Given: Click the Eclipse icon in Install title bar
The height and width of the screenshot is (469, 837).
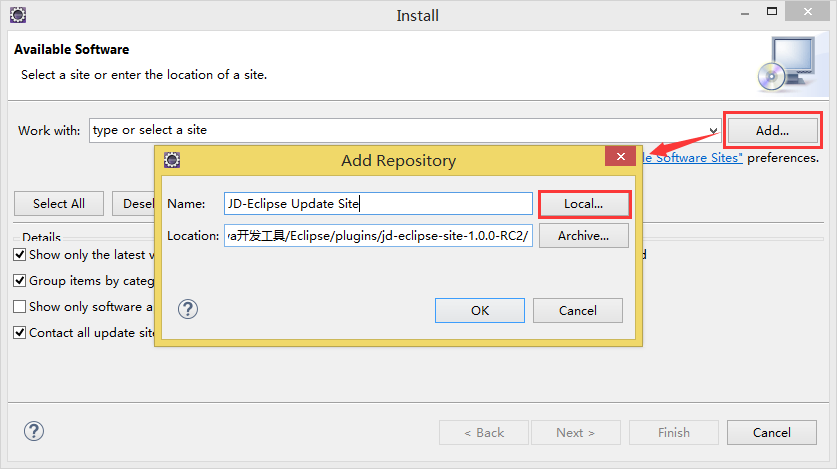Looking at the screenshot, I should (18, 15).
